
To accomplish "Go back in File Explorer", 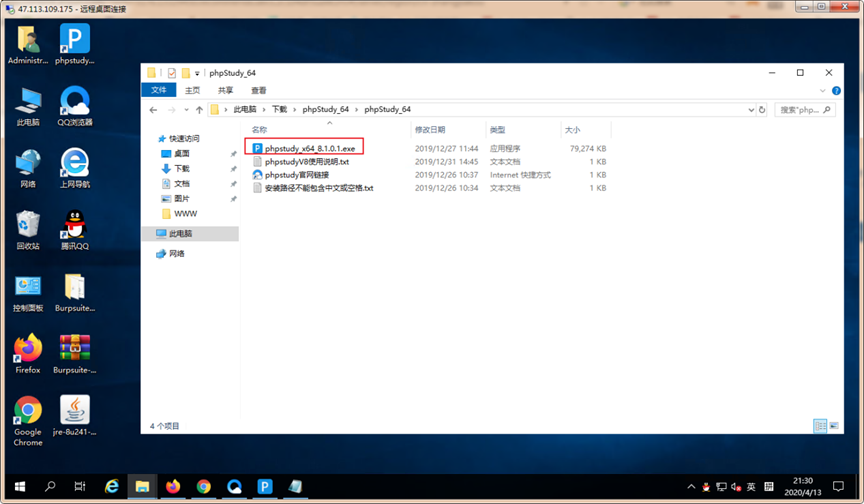I will click(153, 110).
